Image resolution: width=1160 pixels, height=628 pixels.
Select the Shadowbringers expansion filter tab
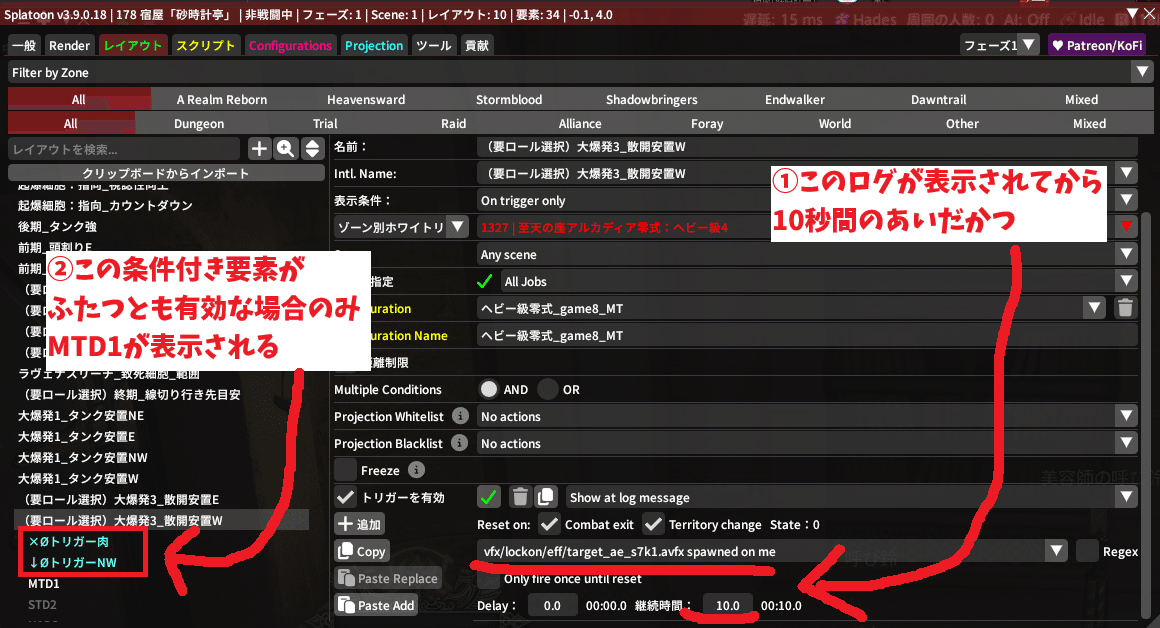pyautogui.click(x=650, y=100)
